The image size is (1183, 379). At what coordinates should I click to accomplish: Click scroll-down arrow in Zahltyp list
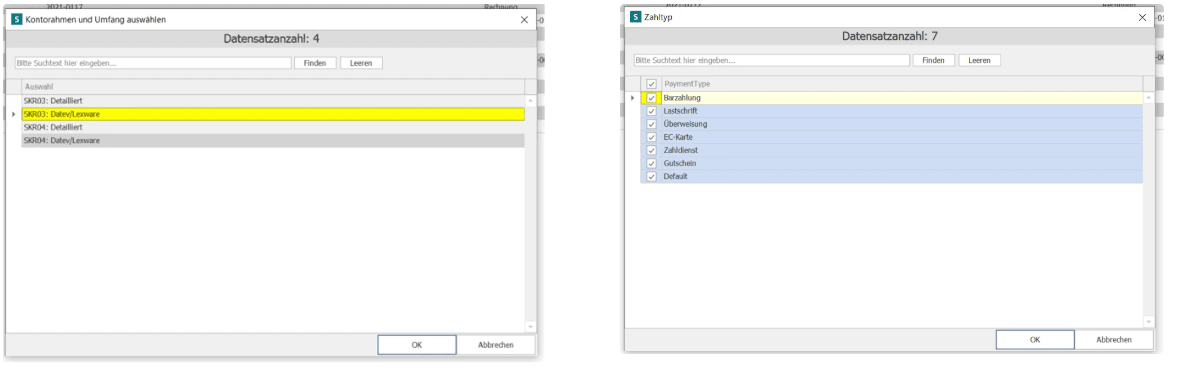click(x=1148, y=322)
